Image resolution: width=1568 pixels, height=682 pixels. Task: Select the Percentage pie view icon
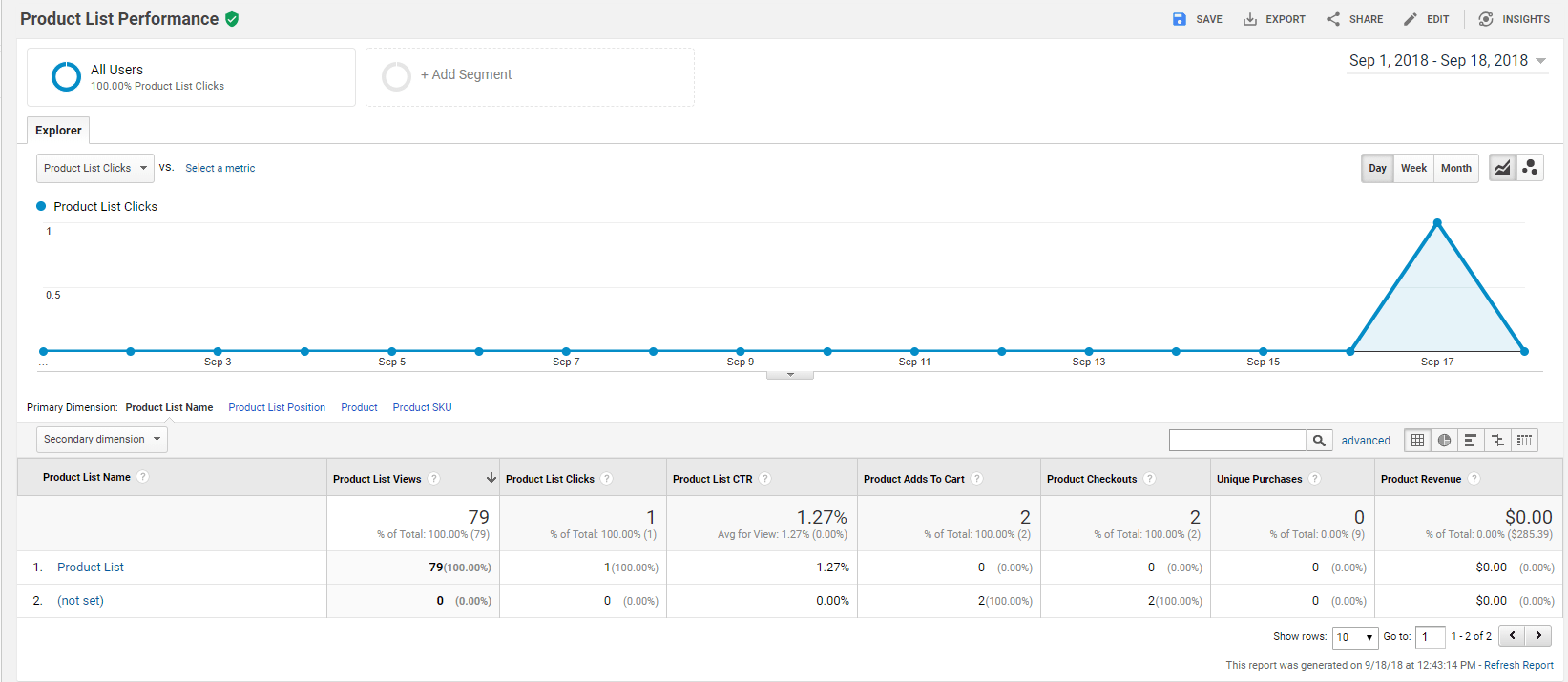pos(1444,440)
